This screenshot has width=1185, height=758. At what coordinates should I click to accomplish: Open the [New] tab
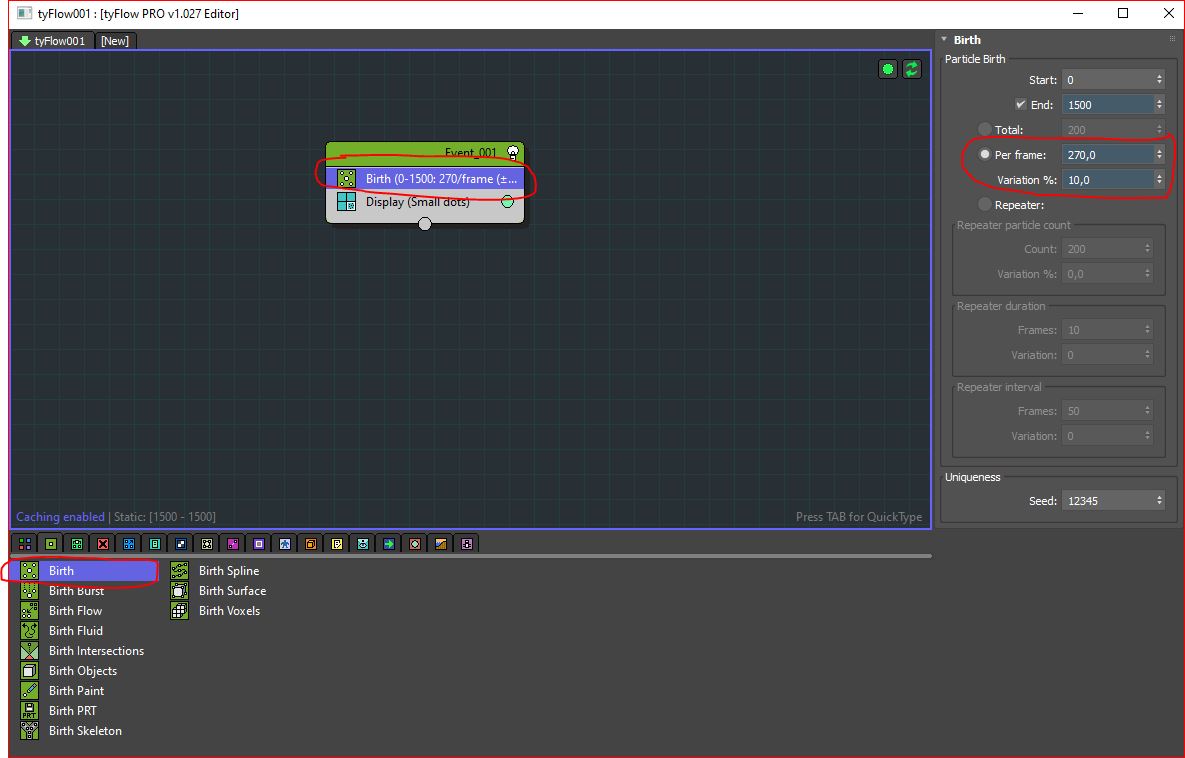tap(115, 41)
